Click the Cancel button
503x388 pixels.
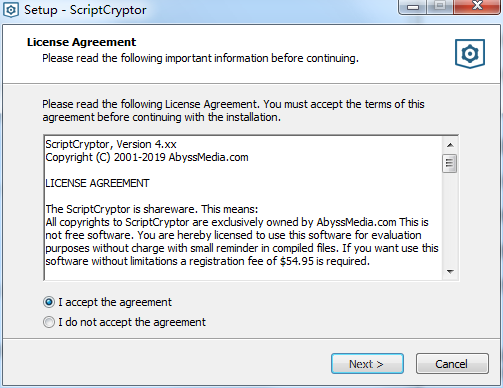coord(452,364)
